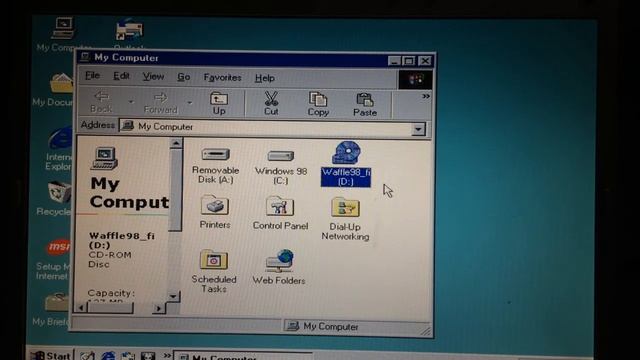This screenshot has height=360, width=640.
Task: Open the File menu
Action: pyautogui.click(x=92, y=76)
